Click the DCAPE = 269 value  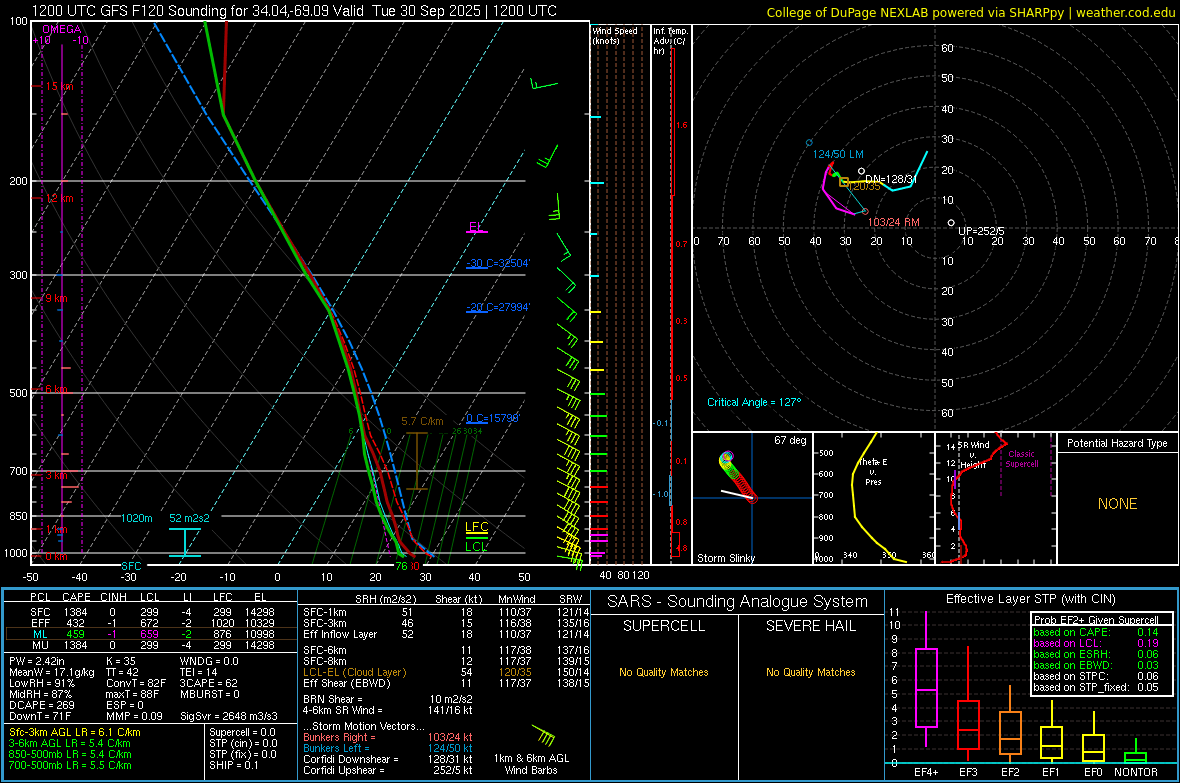click(41, 705)
